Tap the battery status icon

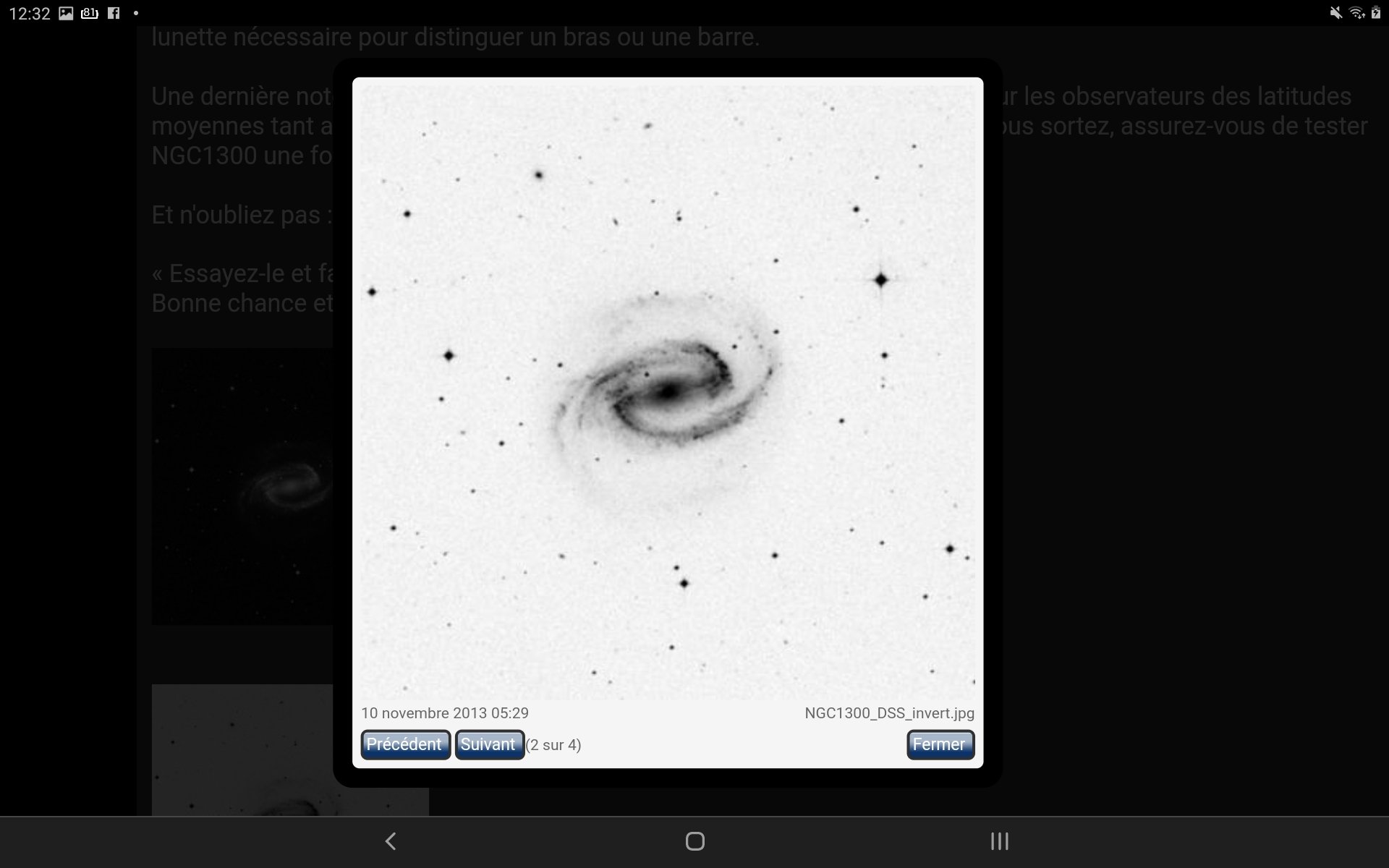point(1376,13)
